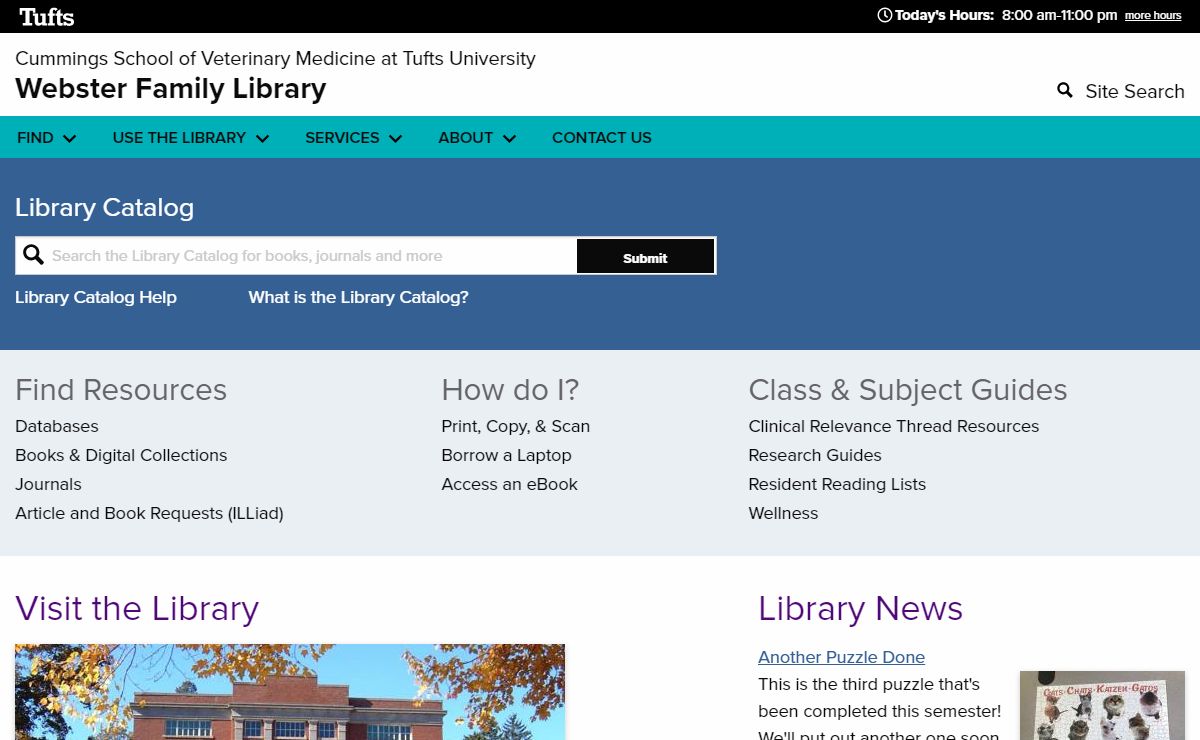Click the How do I? heading

coord(510,389)
